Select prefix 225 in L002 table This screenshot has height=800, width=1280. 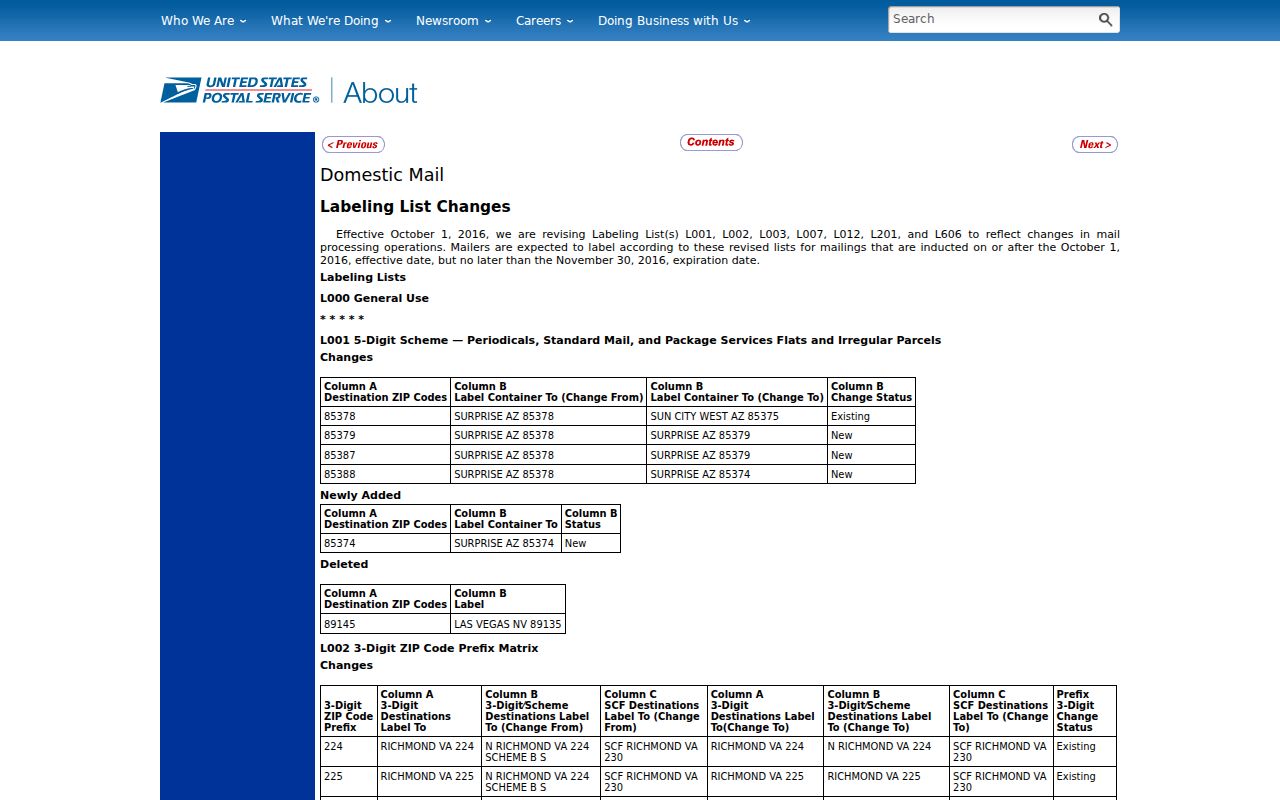pos(349,782)
